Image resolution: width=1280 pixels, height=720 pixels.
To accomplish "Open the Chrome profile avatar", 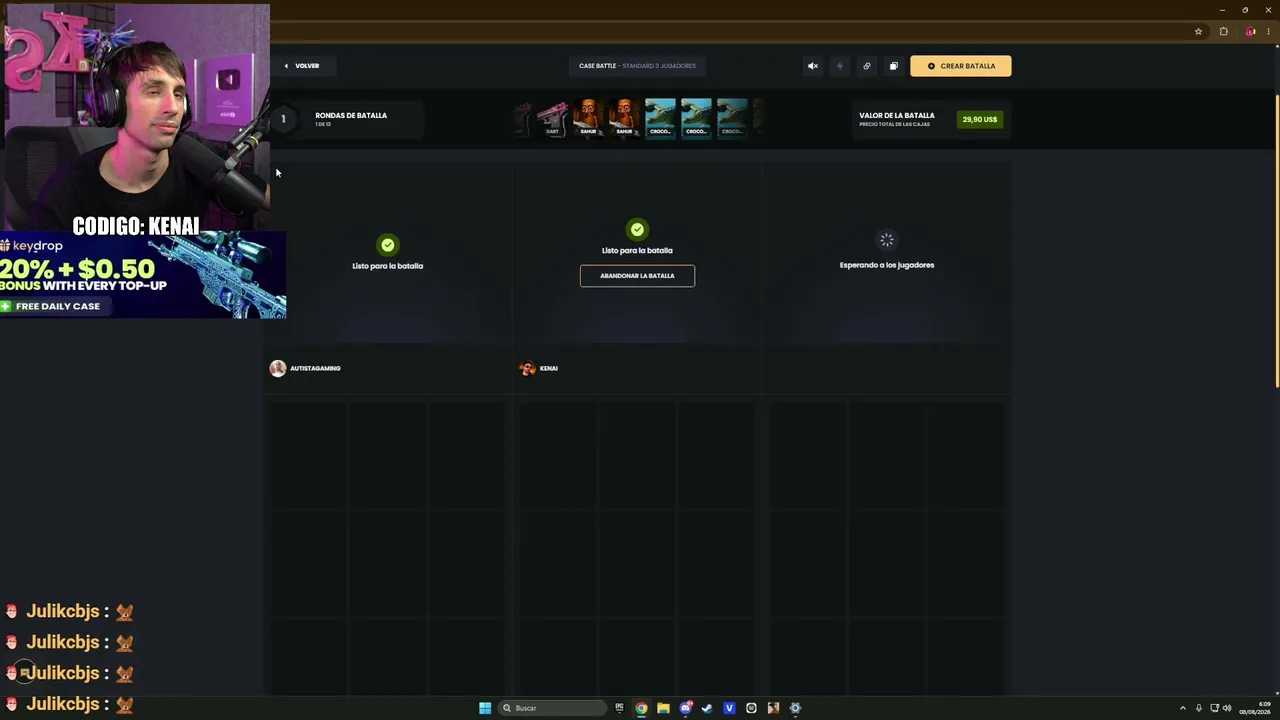I will (1250, 32).
